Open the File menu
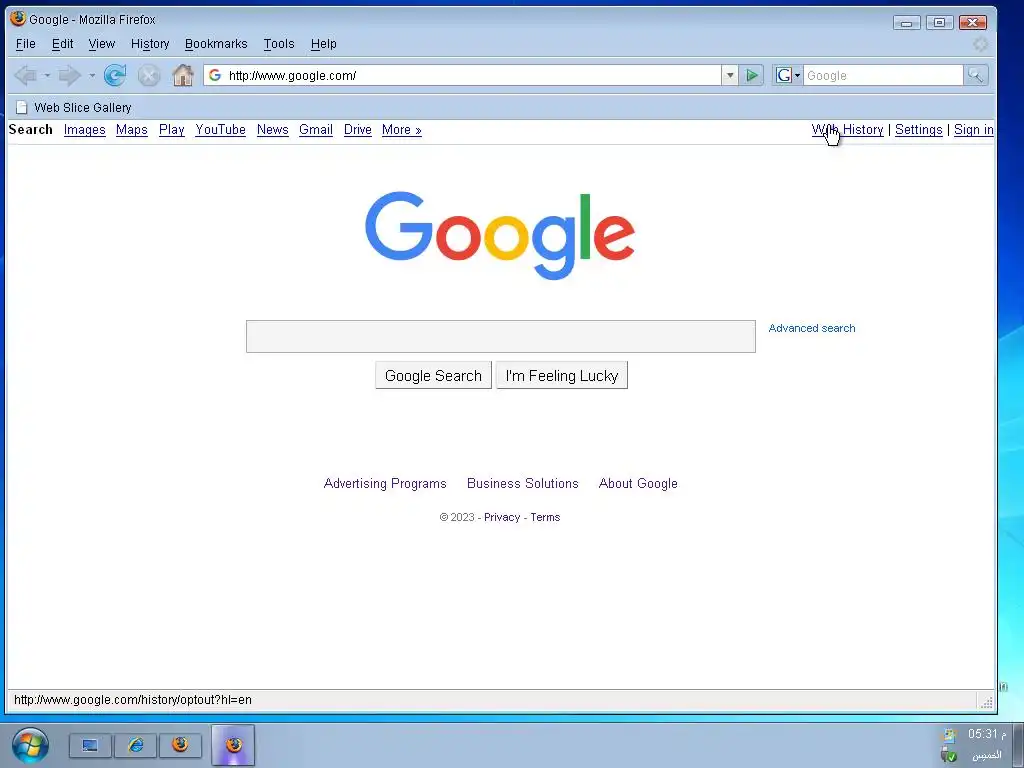This screenshot has width=1024, height=768. point(25,44)
